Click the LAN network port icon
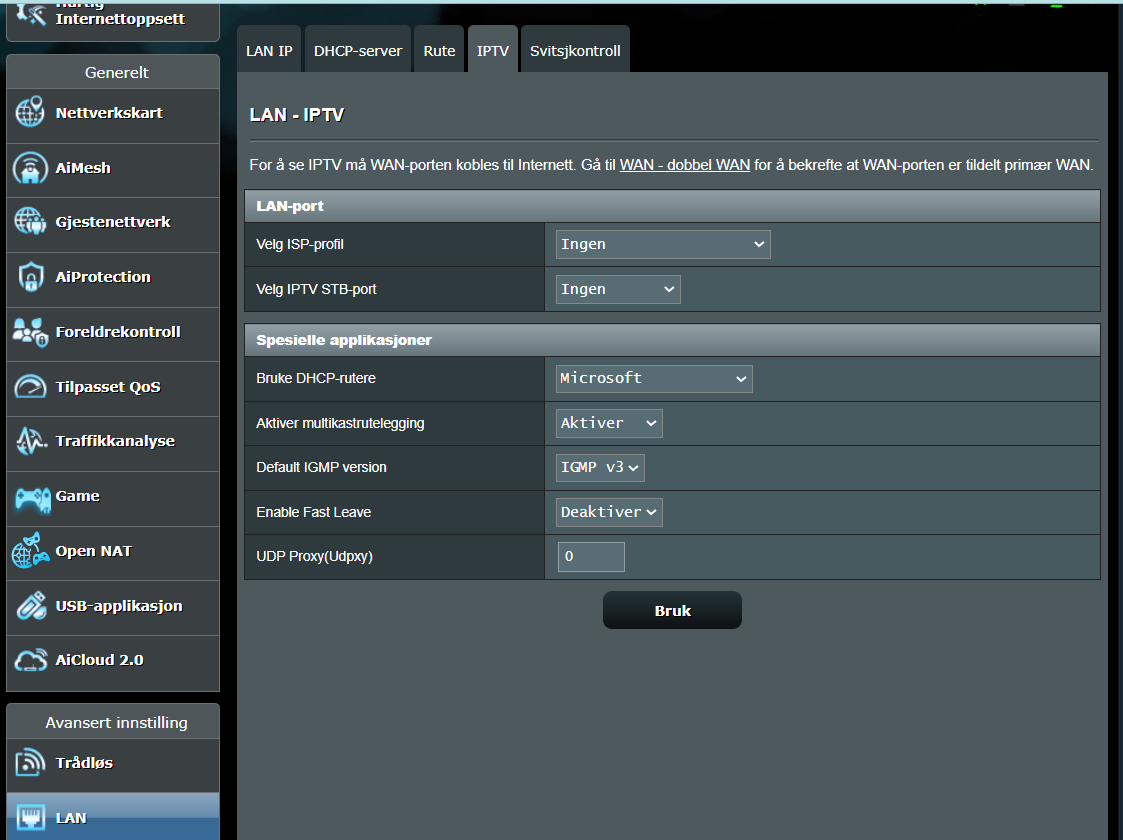The image size is (1123, 840). tap(30, 817)
